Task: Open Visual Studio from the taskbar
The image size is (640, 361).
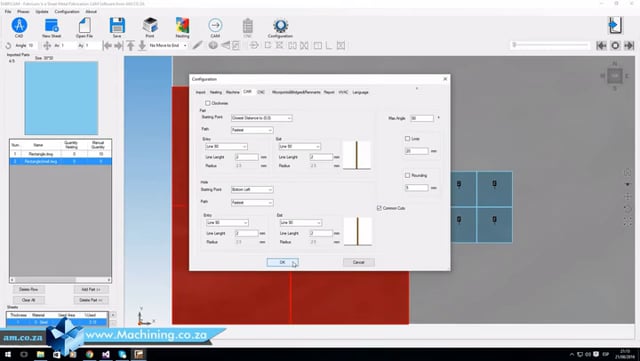Action: click(x=106, y=354)
